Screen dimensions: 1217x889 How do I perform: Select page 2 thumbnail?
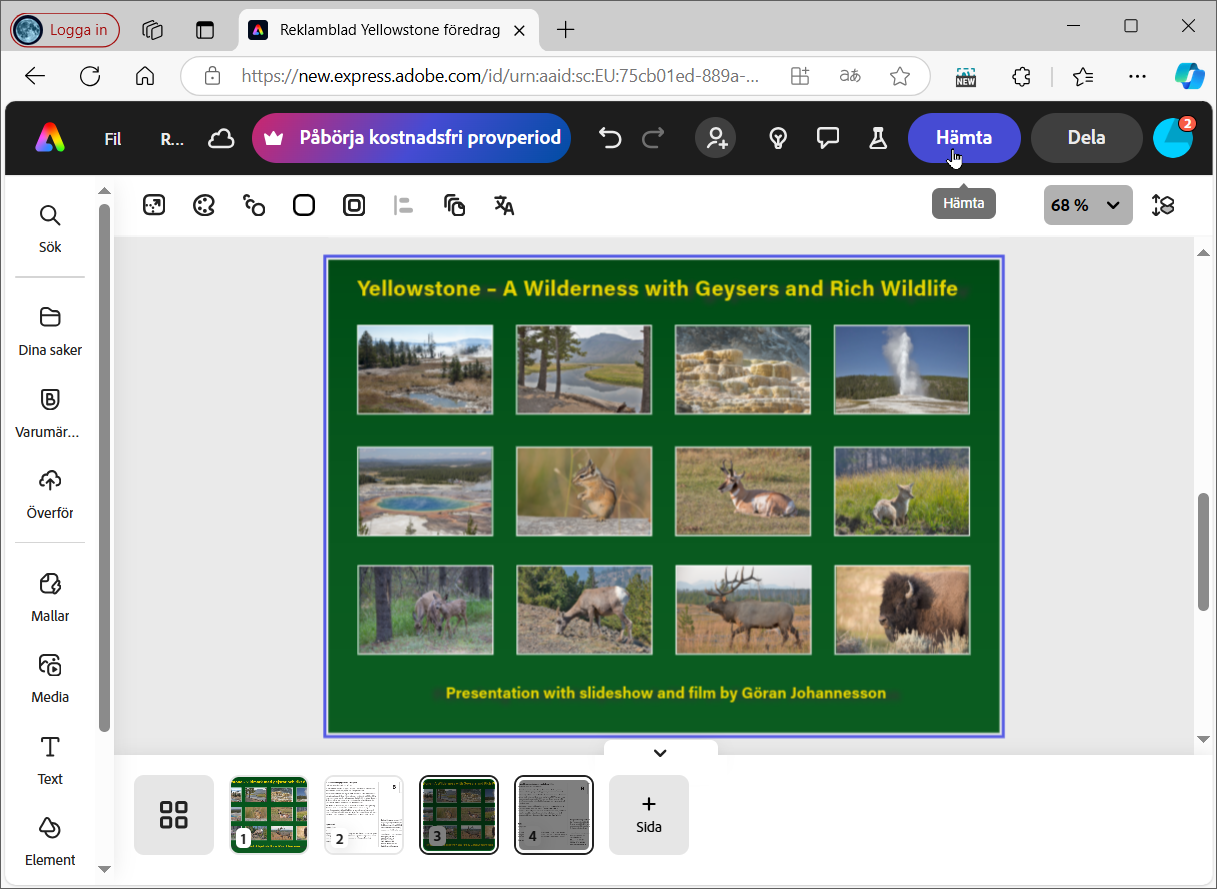coord(364,815)
